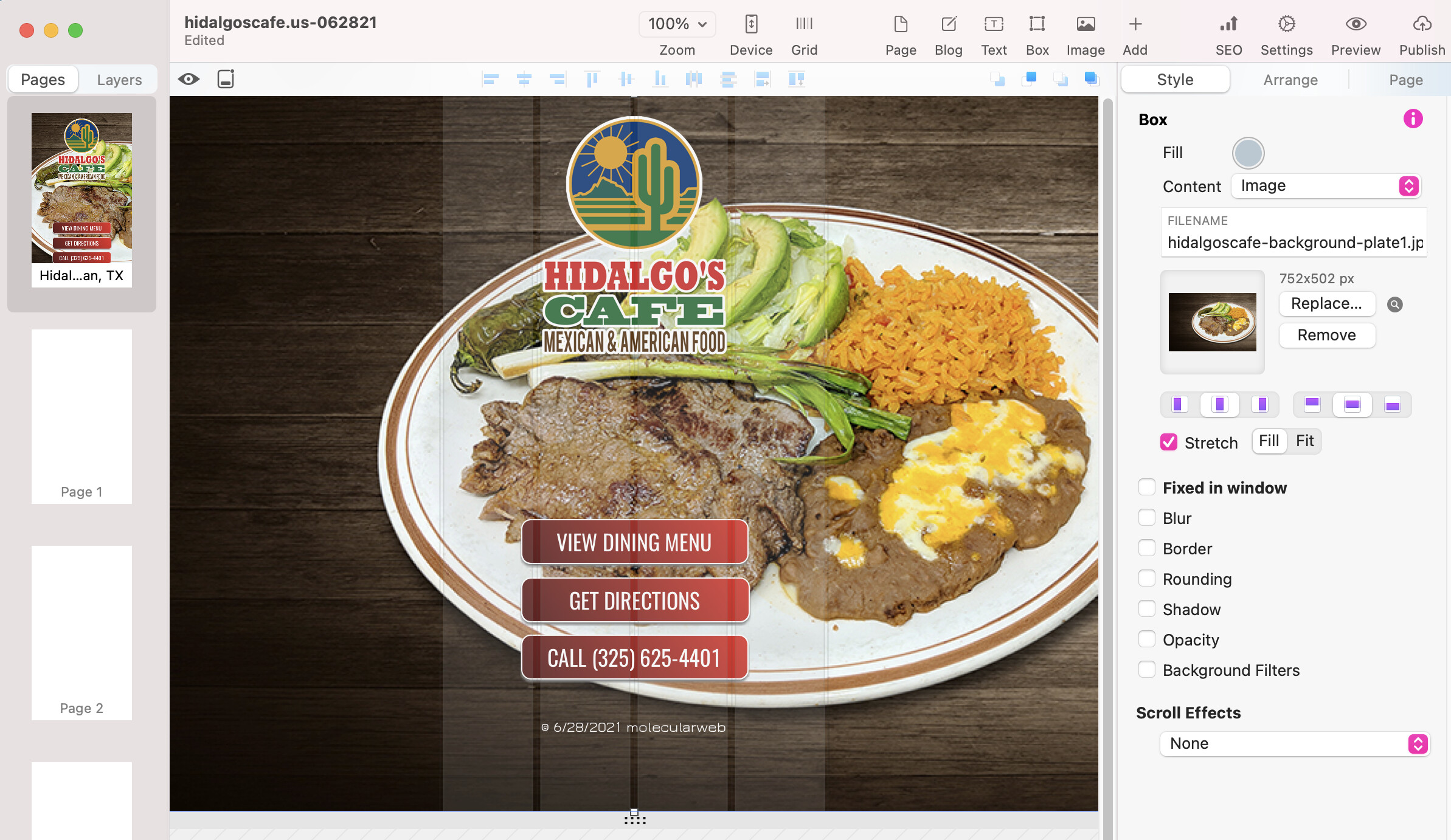
Task: Open the Fill color swatch
Action: click(x=1248, y=153)
